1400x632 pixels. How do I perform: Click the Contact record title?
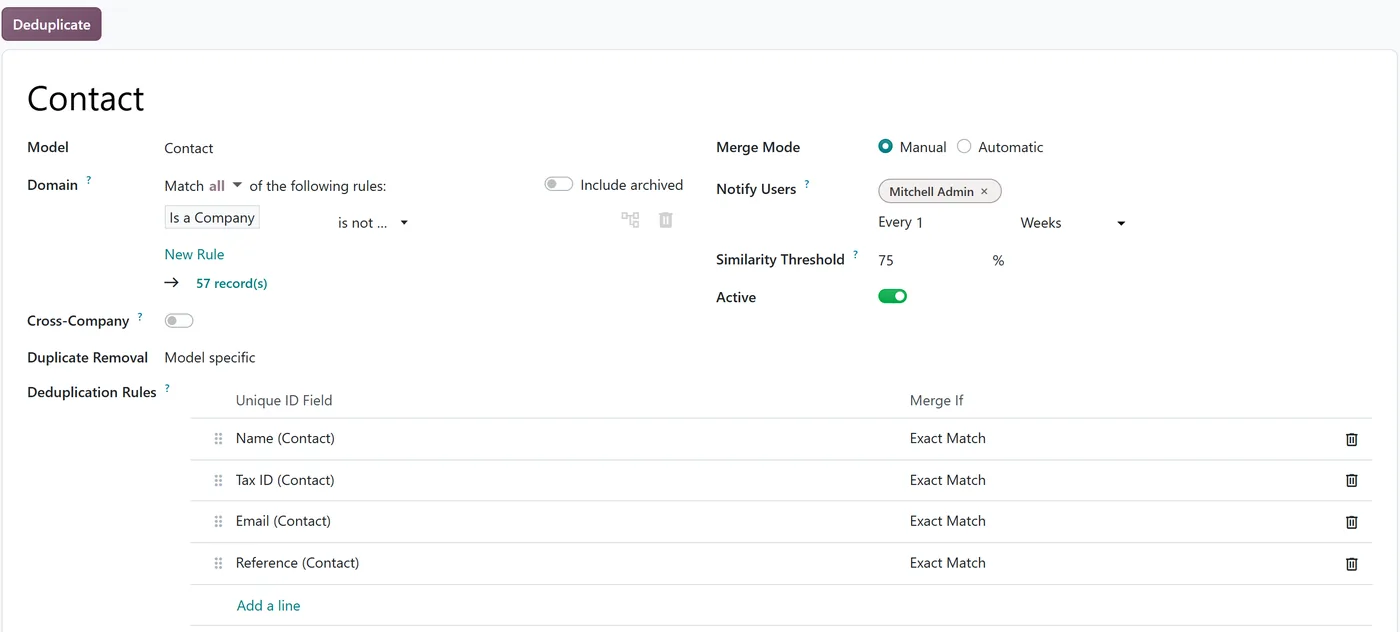[x=86, y=99]
